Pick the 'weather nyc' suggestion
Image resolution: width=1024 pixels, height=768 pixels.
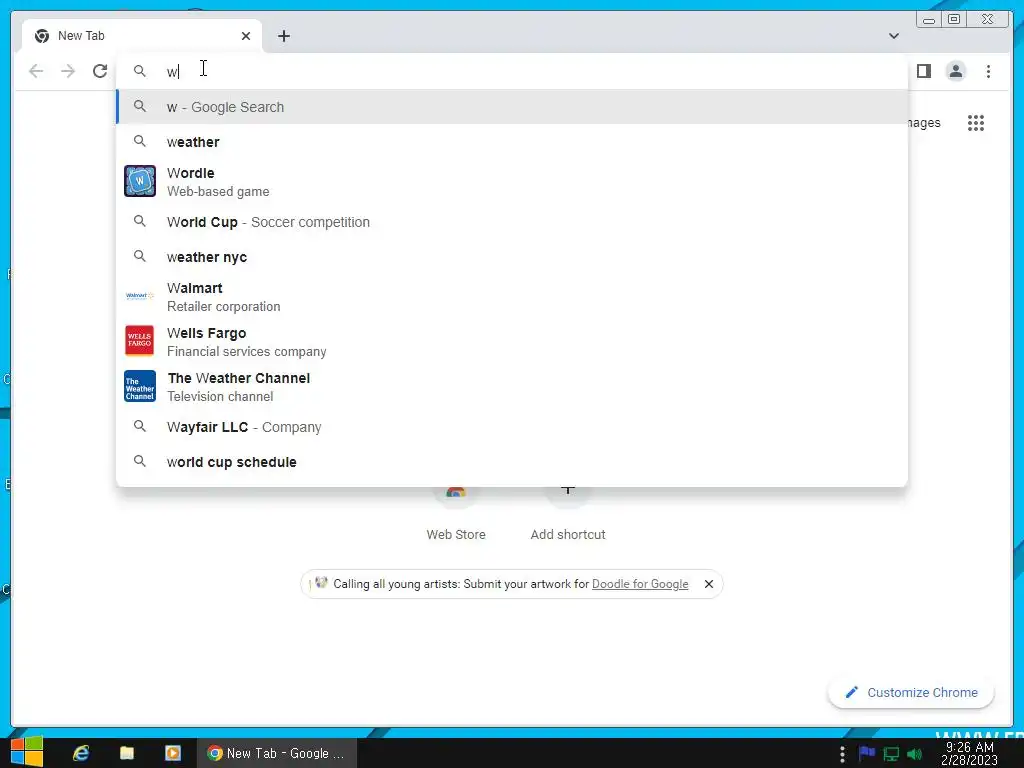pyautogui.click(x=512, y=257)
